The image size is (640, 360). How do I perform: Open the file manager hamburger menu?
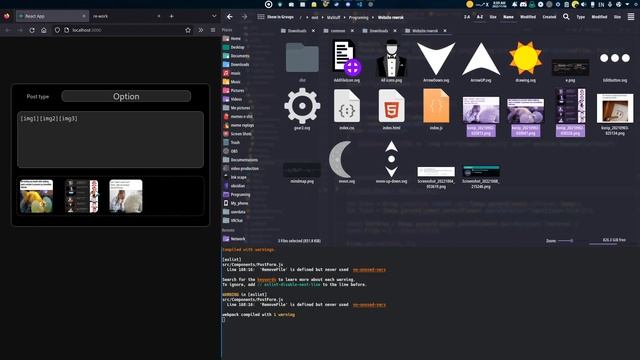point(631,17)
